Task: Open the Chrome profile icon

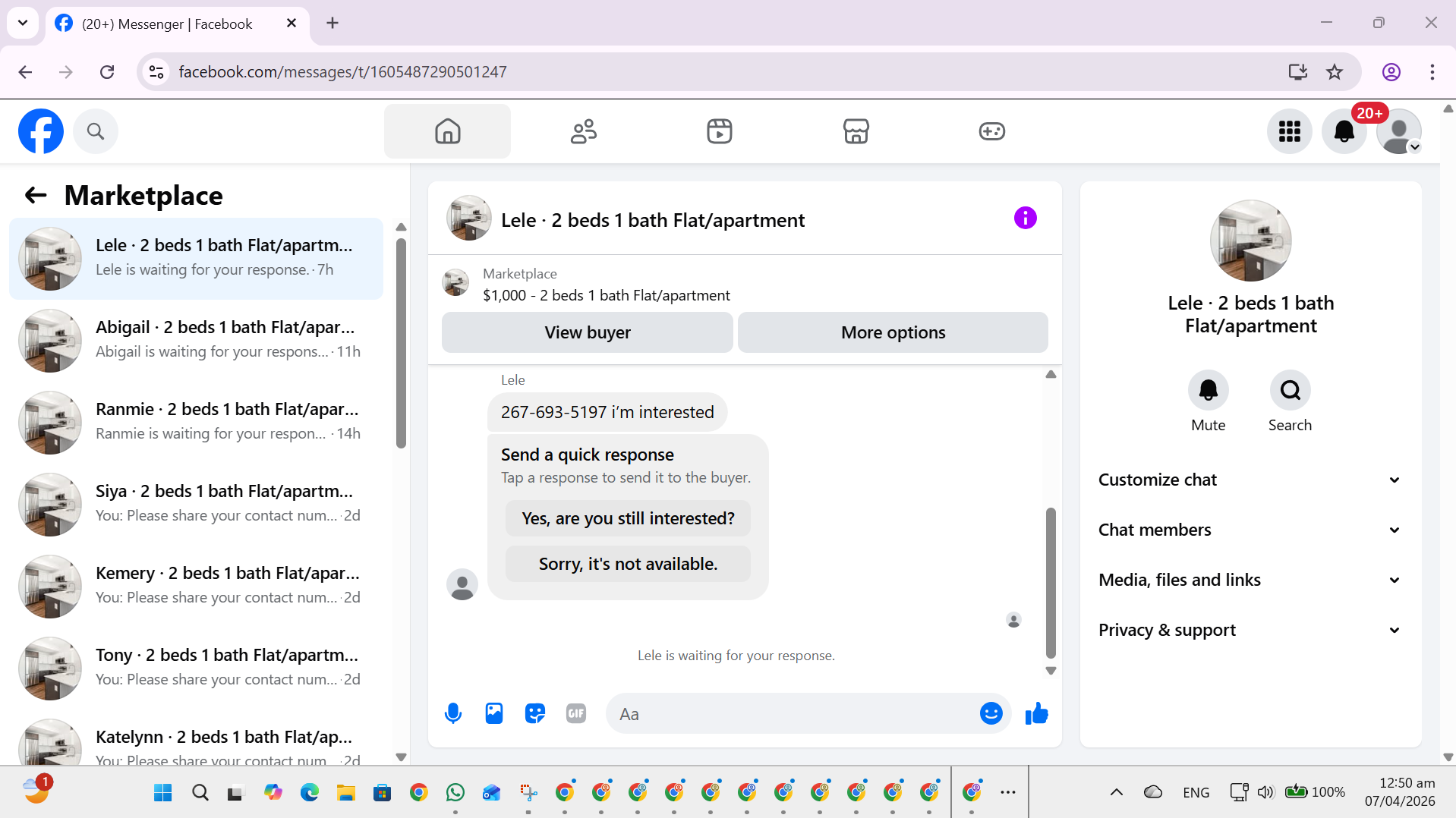Action: click(1391, 72)
